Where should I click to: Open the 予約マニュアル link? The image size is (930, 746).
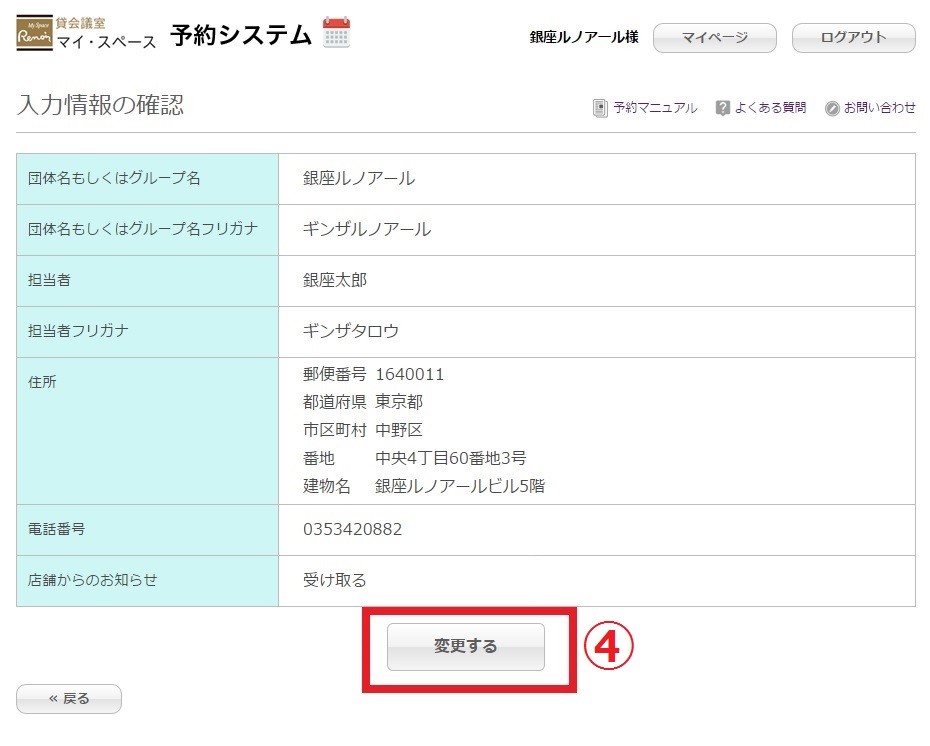[655, 108]
